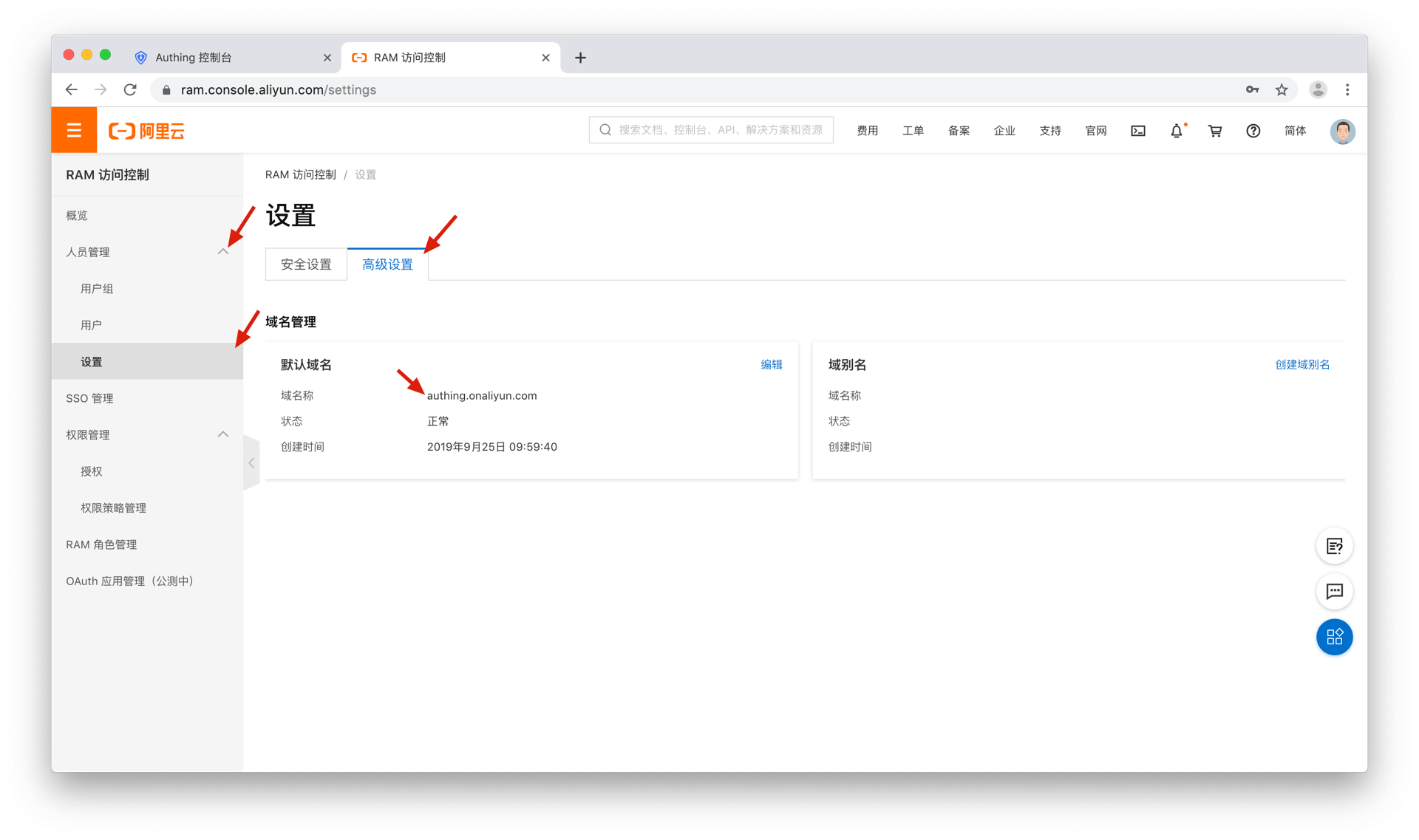Collapse the 人员管理 sidebar section
Image resolution: width=1419 pixels, height=840 pixels.
[x=223, y=252]
